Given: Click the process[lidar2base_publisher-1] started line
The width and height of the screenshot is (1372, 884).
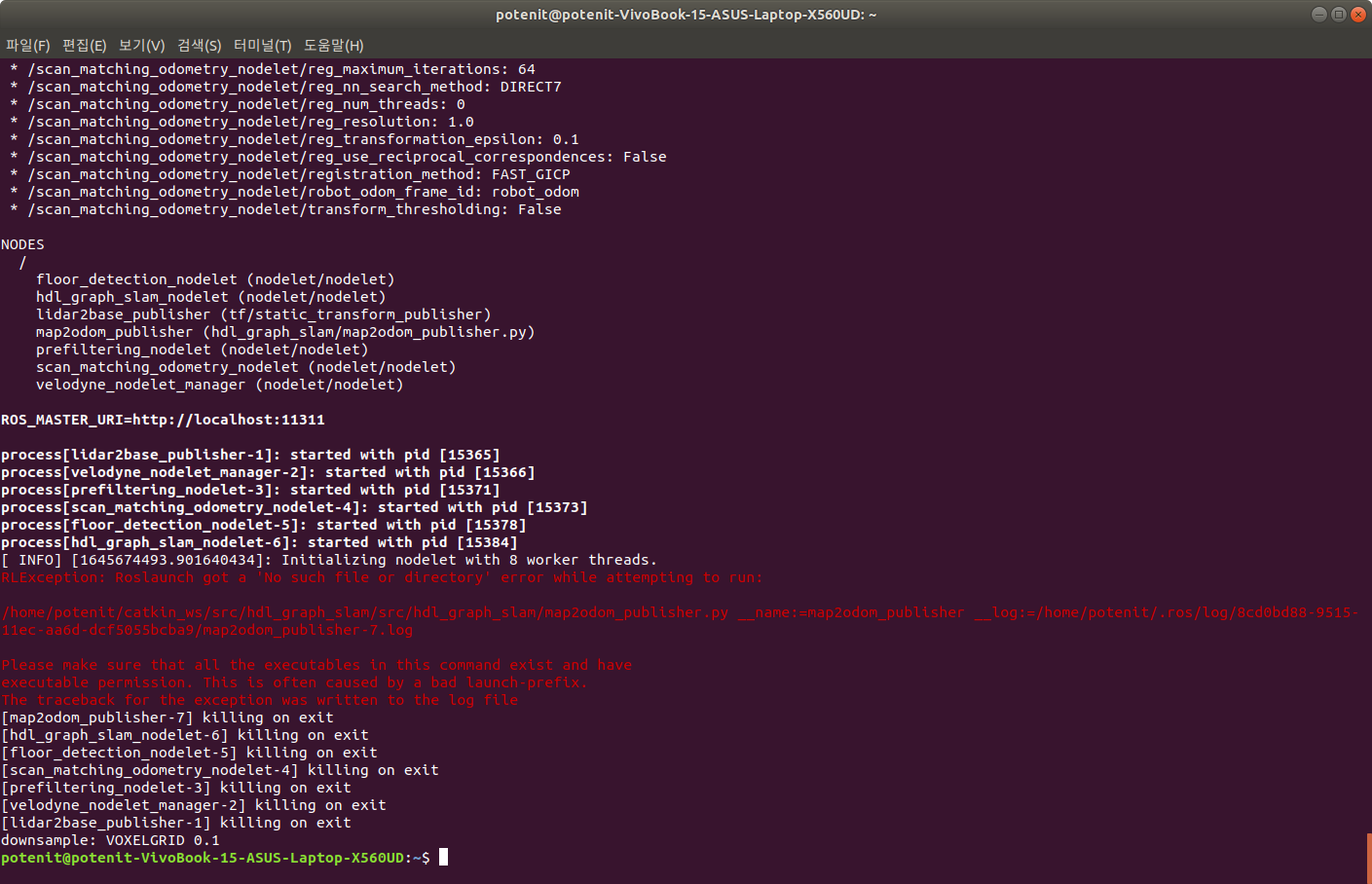Looking at the screenshot, I should click(250, 455).
